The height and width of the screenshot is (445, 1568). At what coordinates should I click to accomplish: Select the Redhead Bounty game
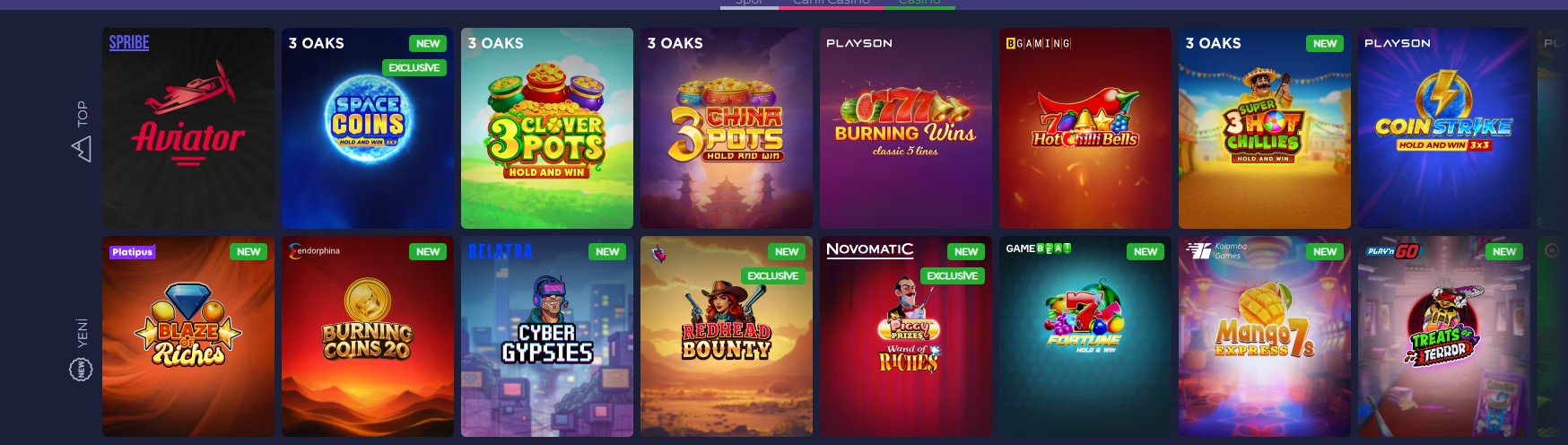click(727, 336)
